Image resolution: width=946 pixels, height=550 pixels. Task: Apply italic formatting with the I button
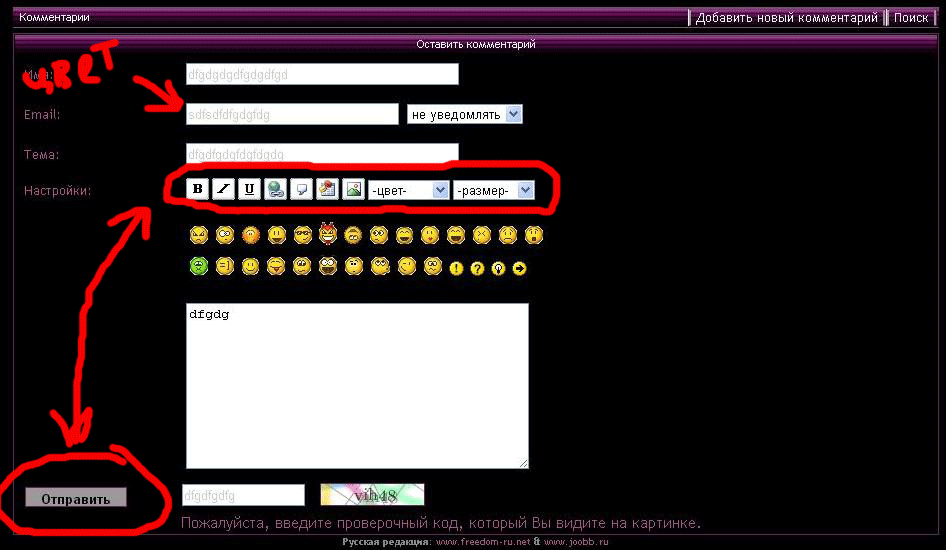coord(223,189)
